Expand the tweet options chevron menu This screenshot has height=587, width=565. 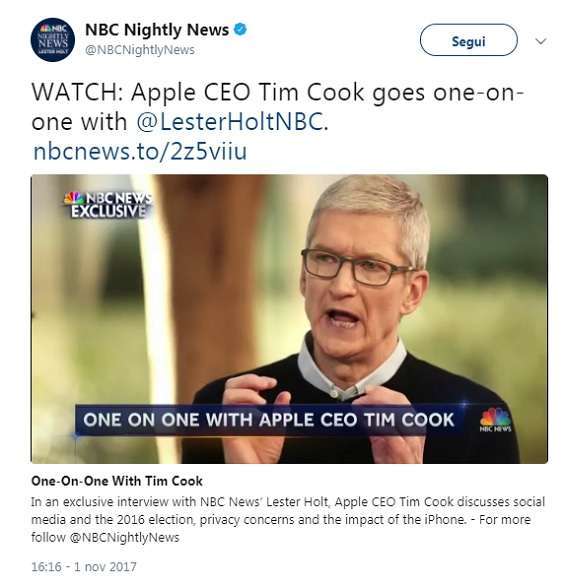(541, 41)
